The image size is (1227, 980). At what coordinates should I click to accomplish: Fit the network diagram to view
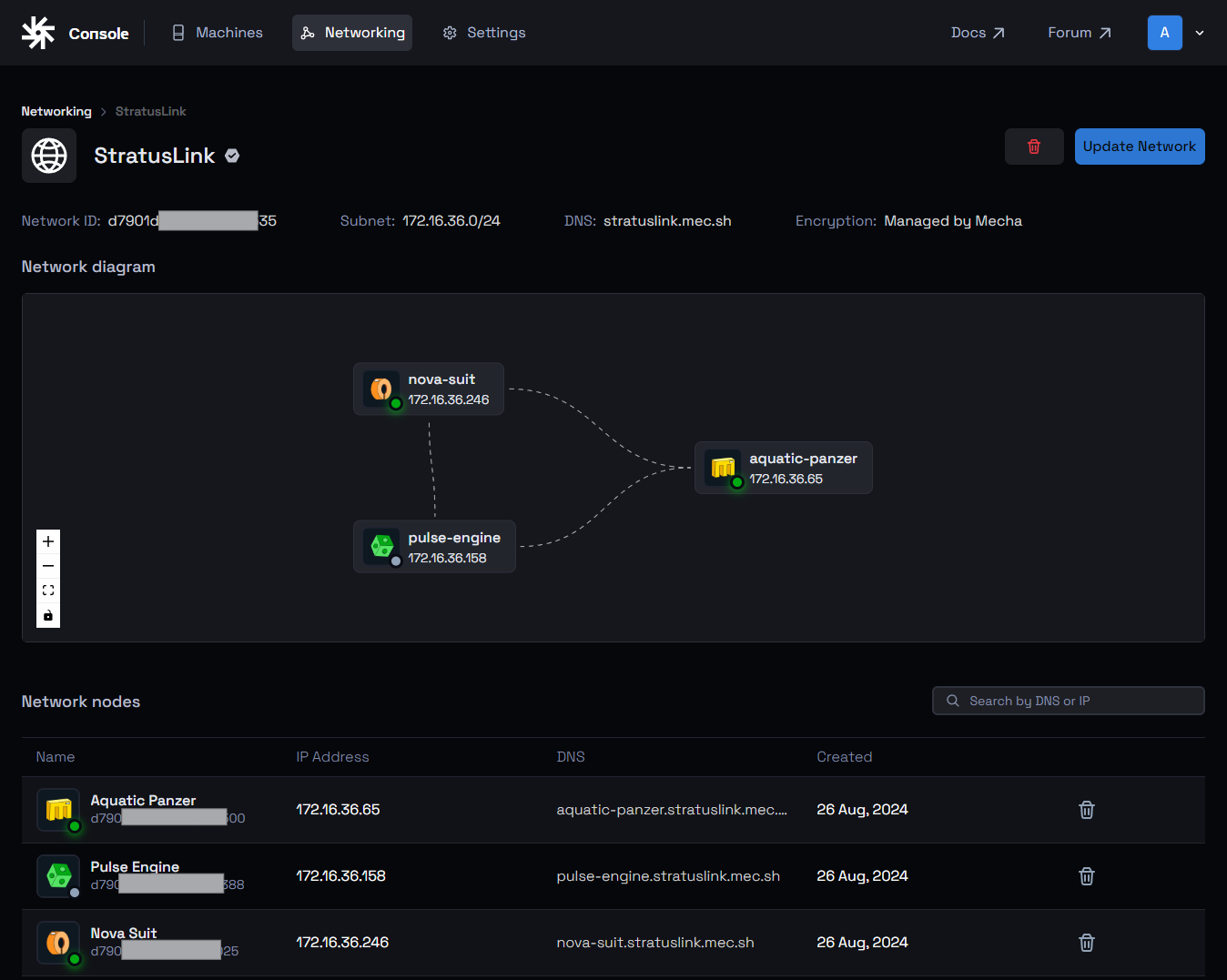pos(48,591)
